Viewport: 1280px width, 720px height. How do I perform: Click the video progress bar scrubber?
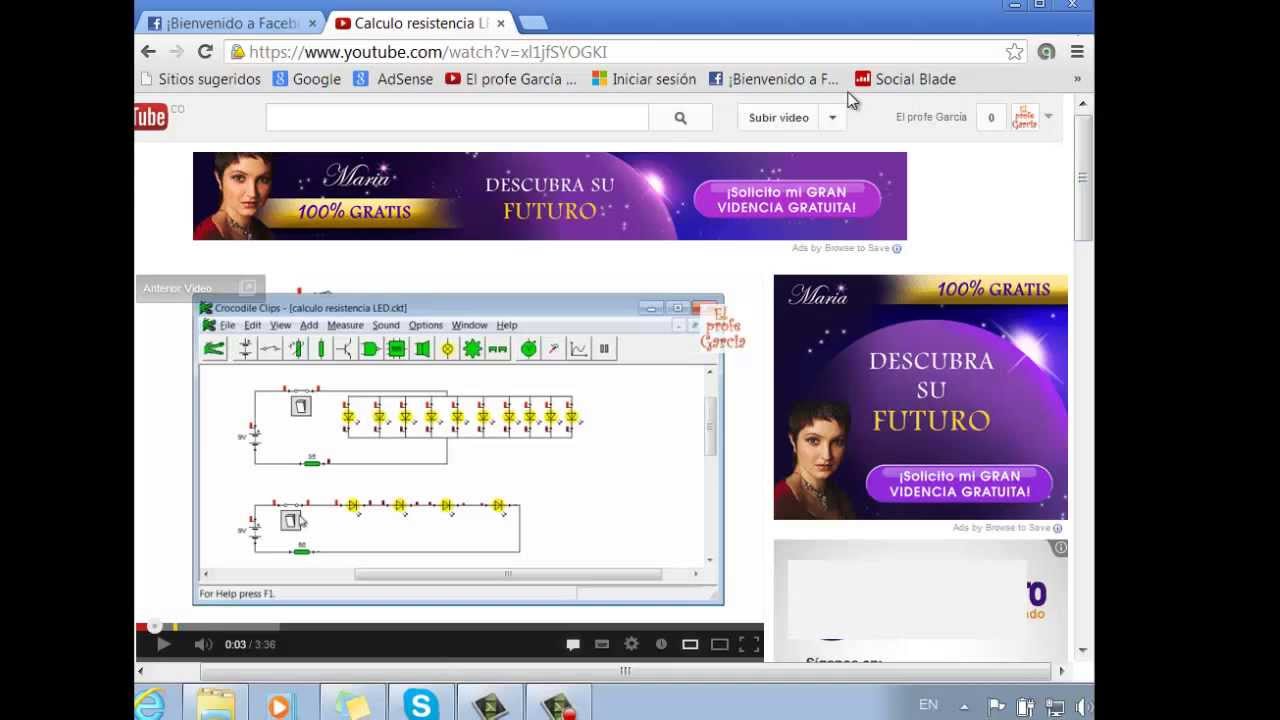coord(154,626)
